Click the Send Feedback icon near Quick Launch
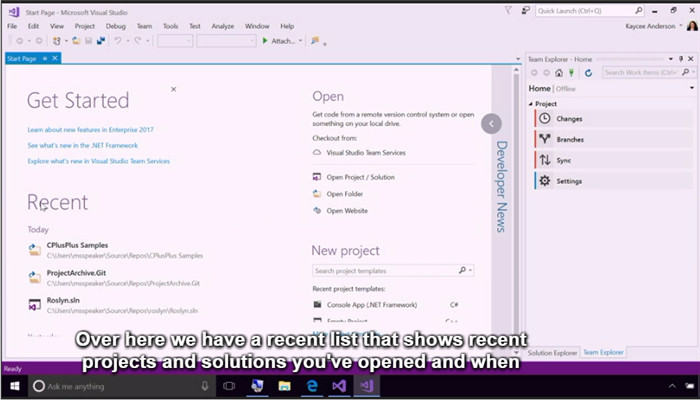This screenshot has width=700, height=400. [x=525, y=10]
